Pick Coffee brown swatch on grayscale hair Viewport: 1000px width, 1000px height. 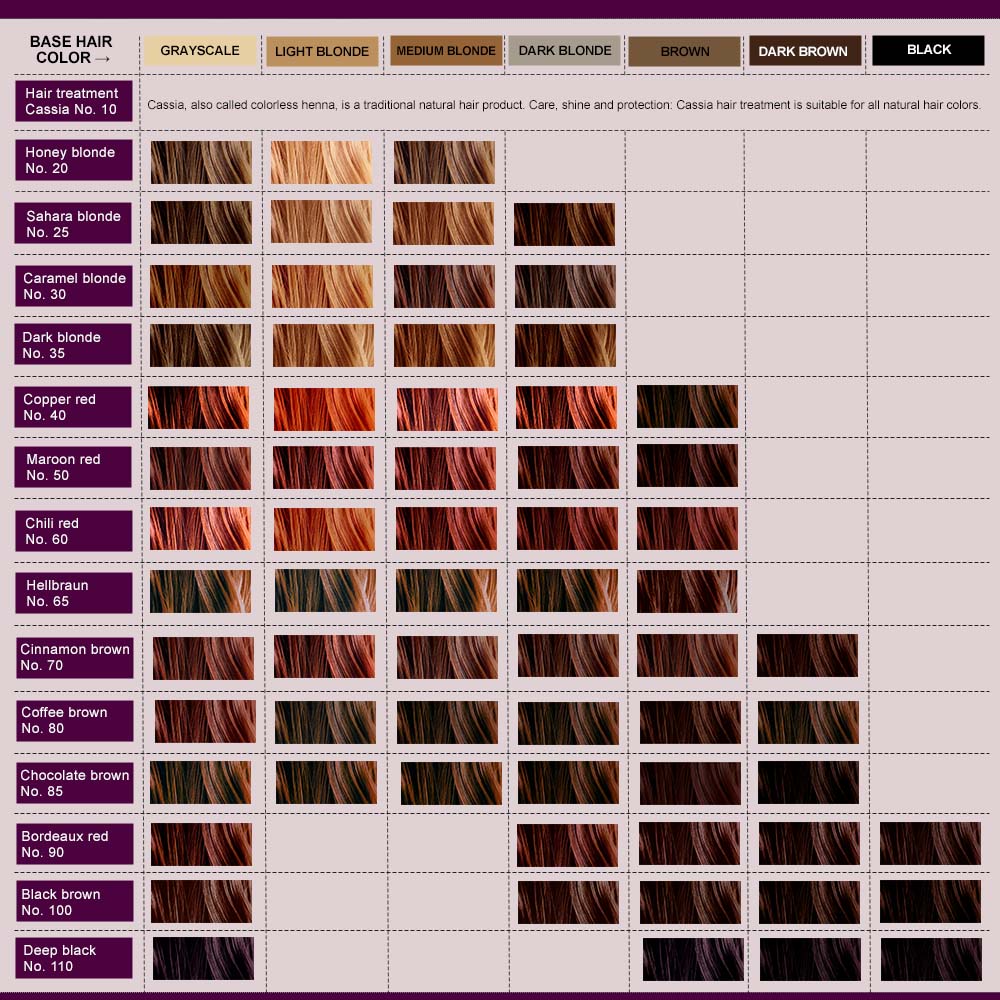(x=205, y=722)
